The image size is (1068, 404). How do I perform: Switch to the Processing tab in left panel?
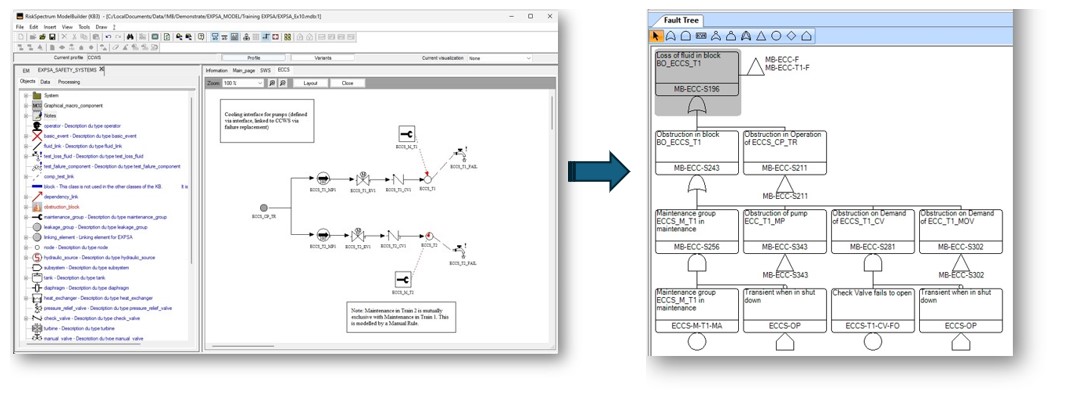pyautogui.click(x=68, y=81)
